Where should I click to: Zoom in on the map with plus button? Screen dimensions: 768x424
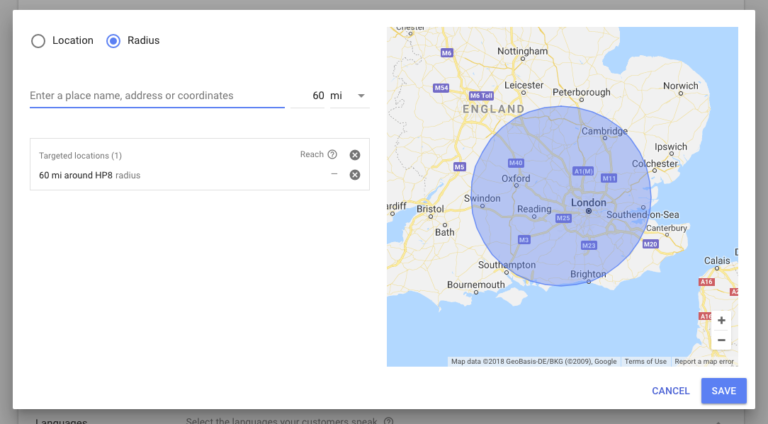point(721,320)
